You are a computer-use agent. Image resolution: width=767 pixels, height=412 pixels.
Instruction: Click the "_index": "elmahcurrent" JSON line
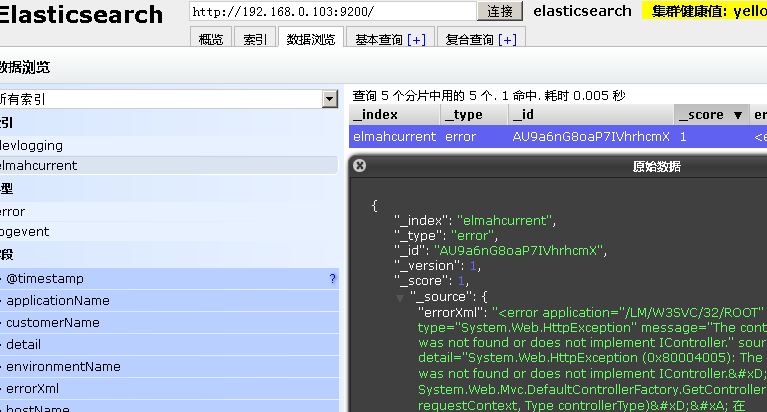pos(475,220)
